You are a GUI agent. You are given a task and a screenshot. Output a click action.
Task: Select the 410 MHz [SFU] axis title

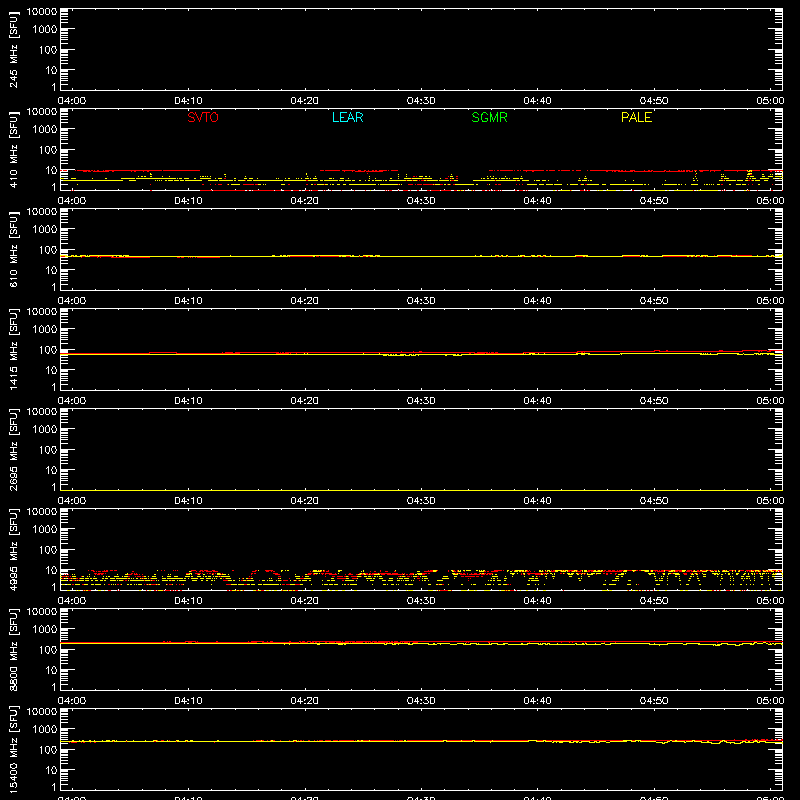point(13,149)
